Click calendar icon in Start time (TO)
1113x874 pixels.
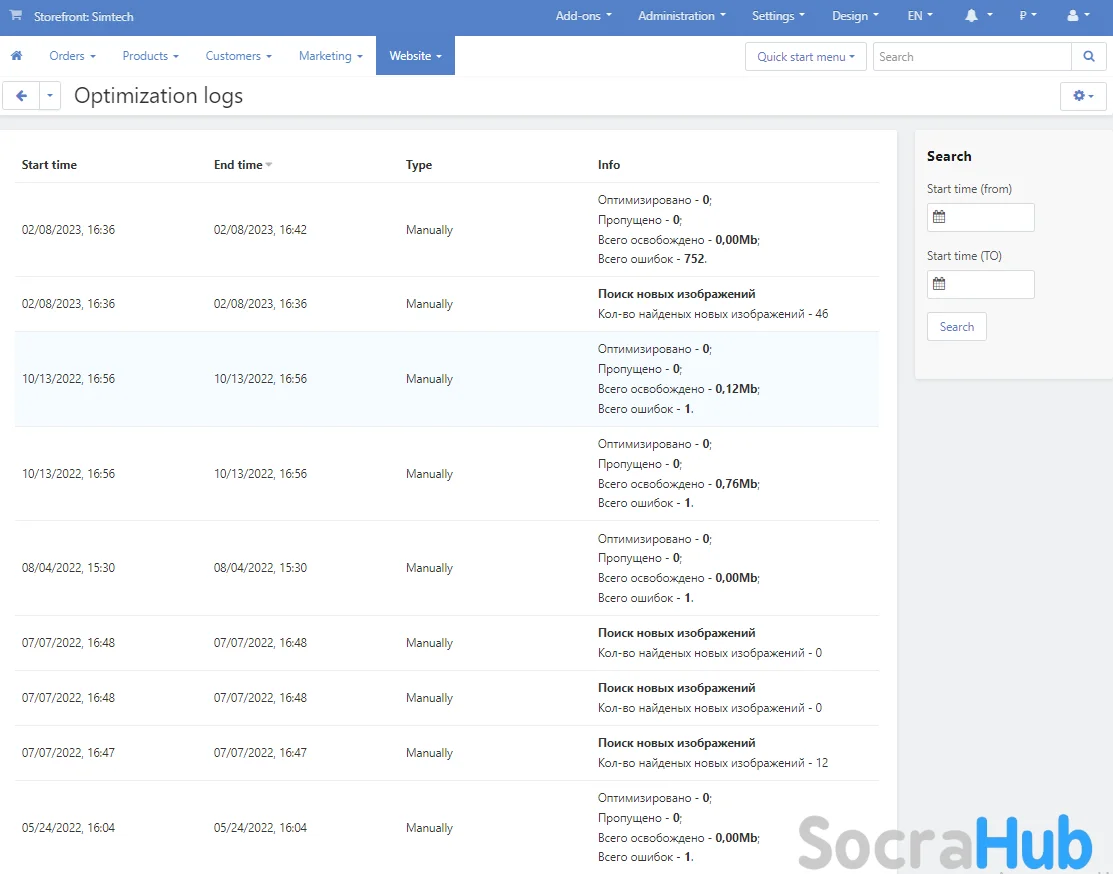click(x=939, y=284)
